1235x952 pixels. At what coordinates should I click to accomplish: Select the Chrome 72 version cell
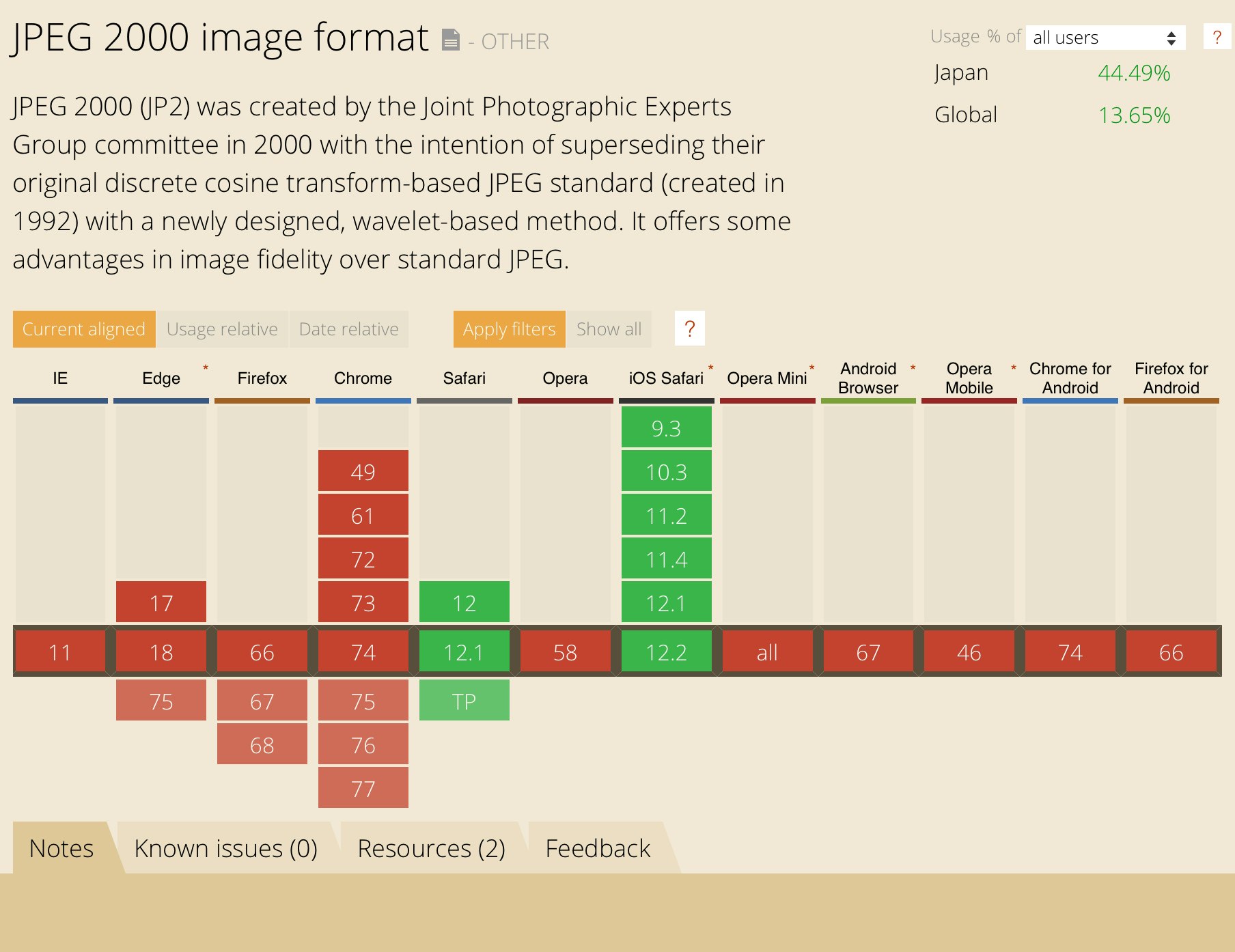[363, 558]
